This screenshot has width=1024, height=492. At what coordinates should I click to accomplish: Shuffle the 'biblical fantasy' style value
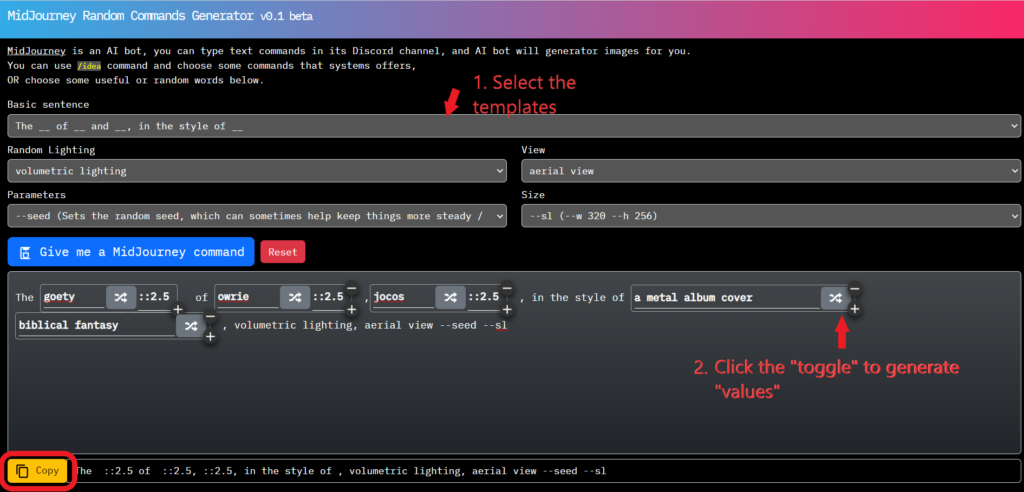191,325
